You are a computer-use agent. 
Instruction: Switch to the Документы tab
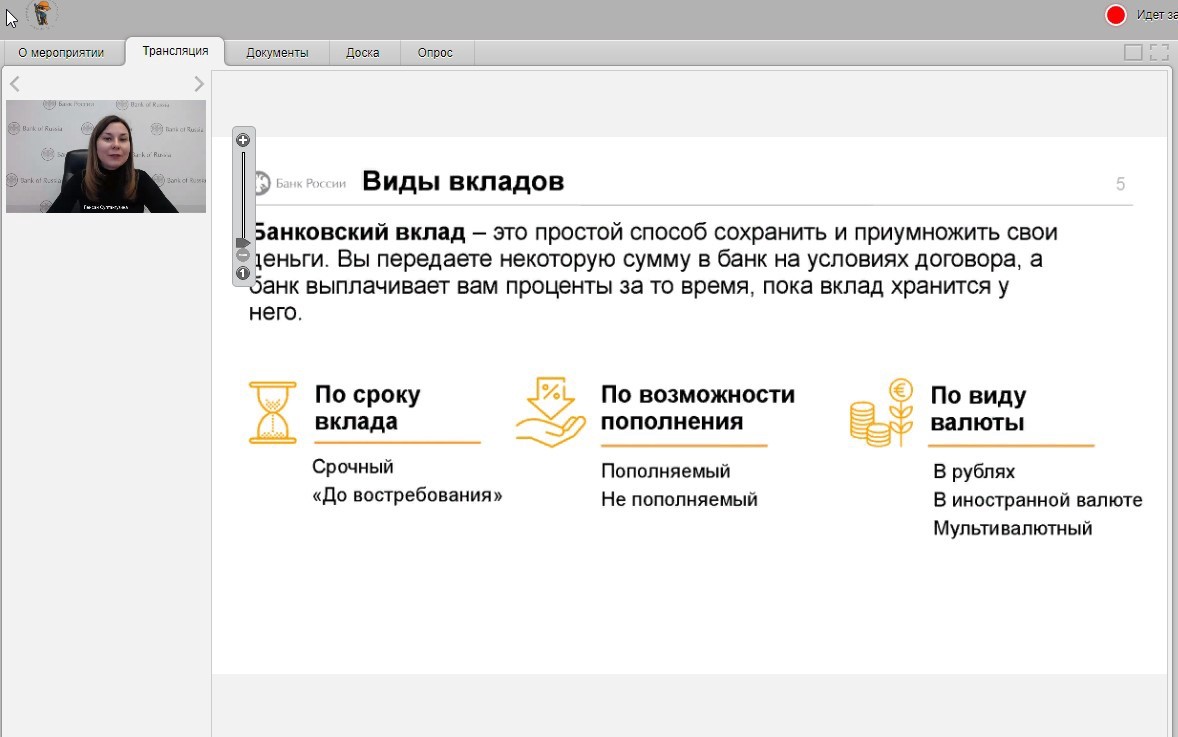[277, 53]
